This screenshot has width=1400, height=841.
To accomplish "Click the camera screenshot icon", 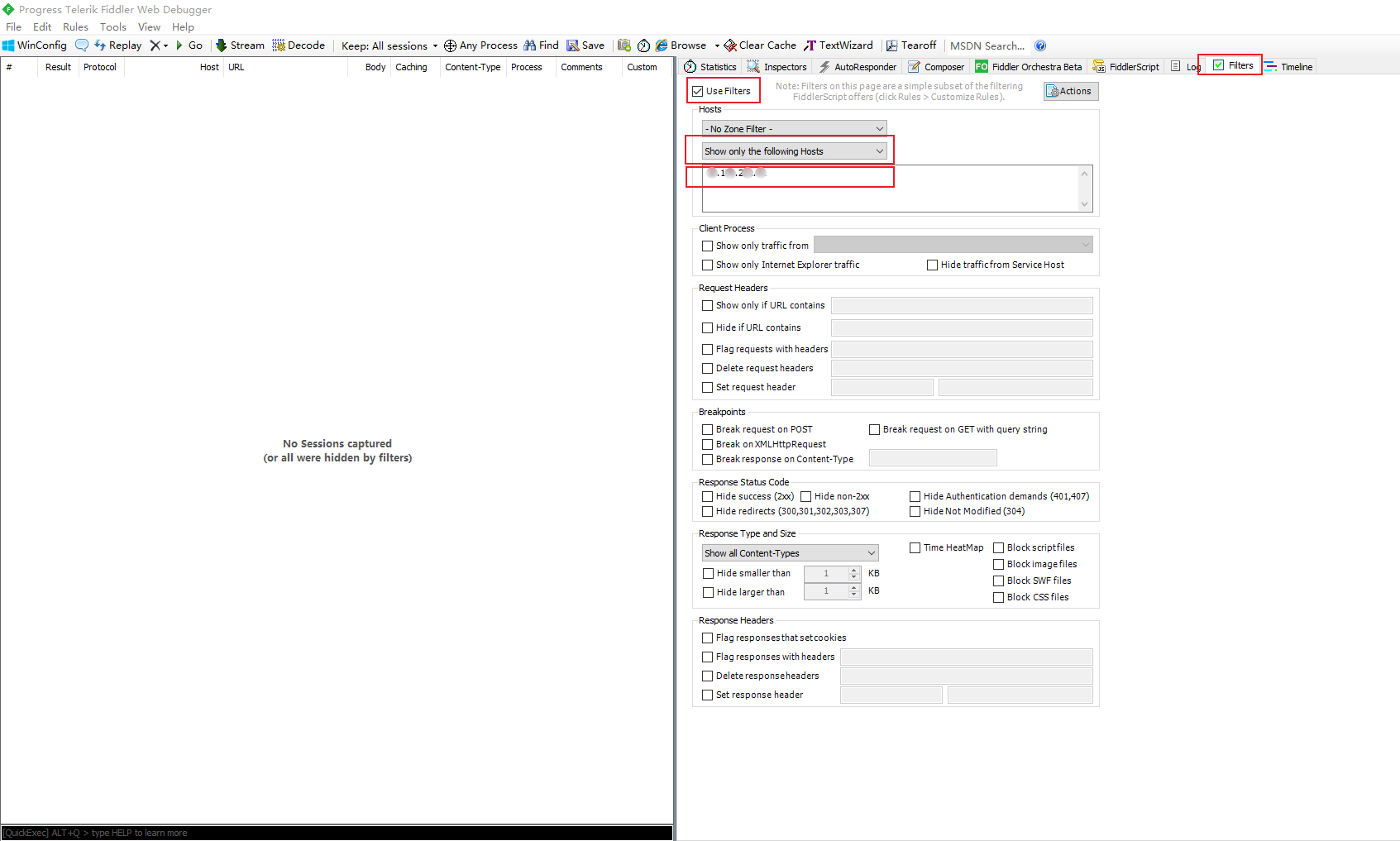I will point(624,45).
